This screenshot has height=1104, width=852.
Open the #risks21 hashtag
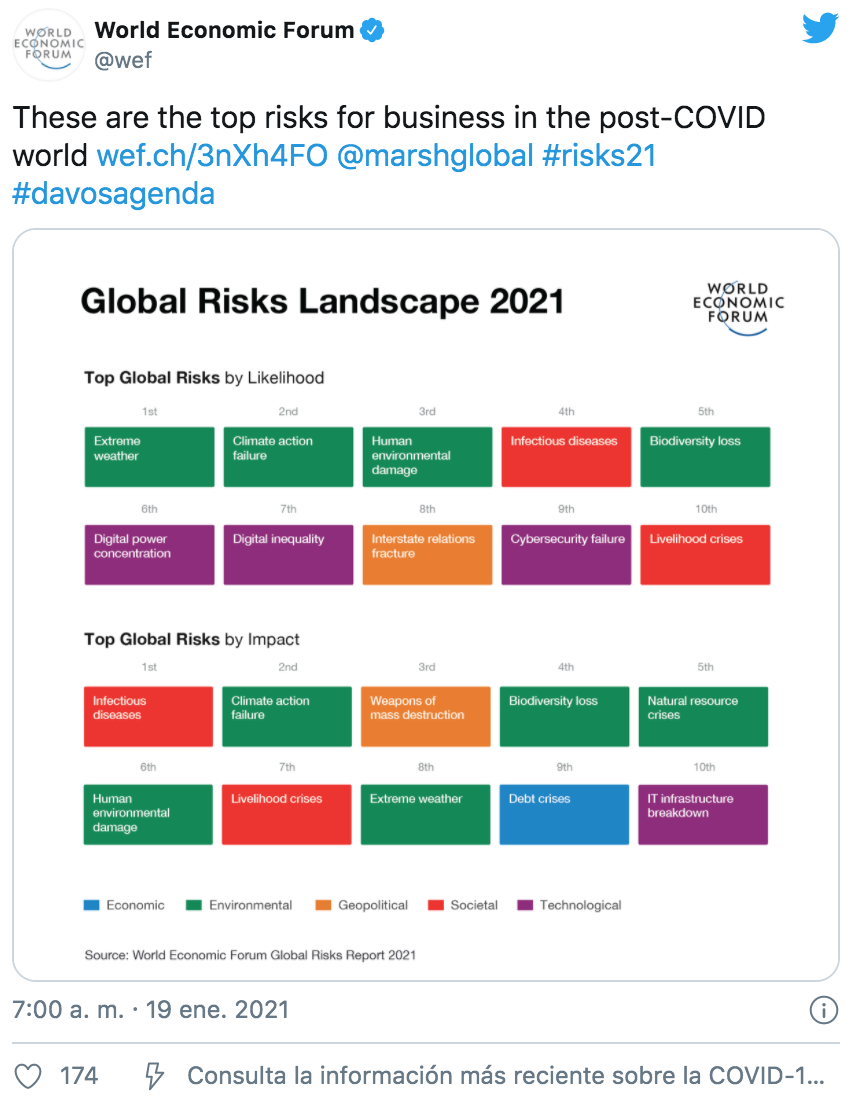click(599, 156)
